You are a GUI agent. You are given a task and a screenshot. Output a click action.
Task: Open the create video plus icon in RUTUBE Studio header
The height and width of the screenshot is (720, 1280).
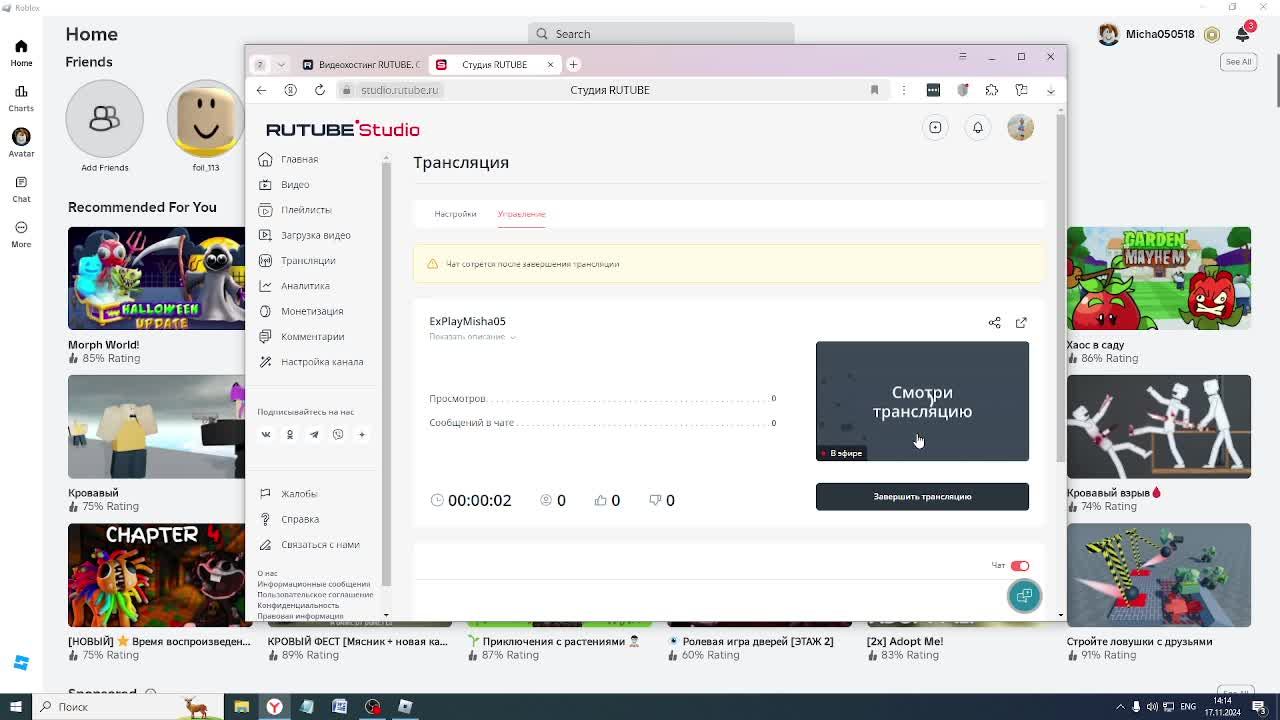point(935,127)
